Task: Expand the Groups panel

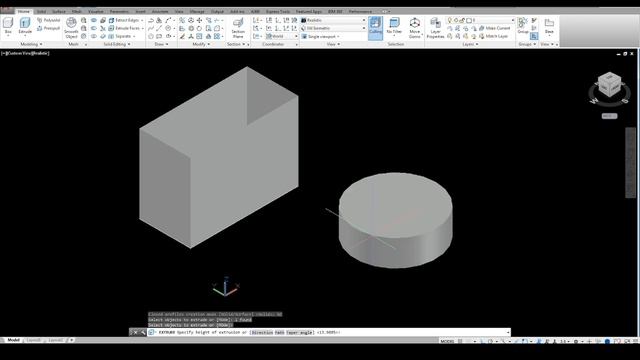Action: (527, 44)
